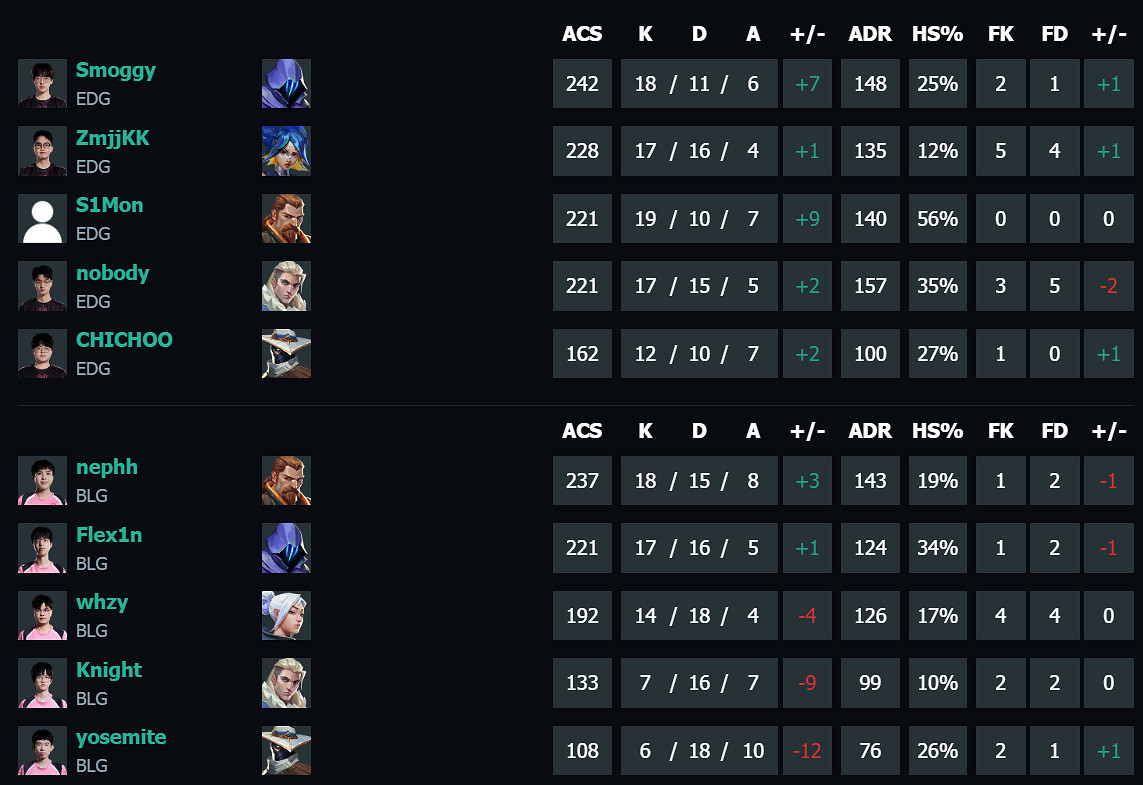Click whzy's Jett agent icon
The height and width of the screenshot is (785, 1143).
tap(286, 615)
